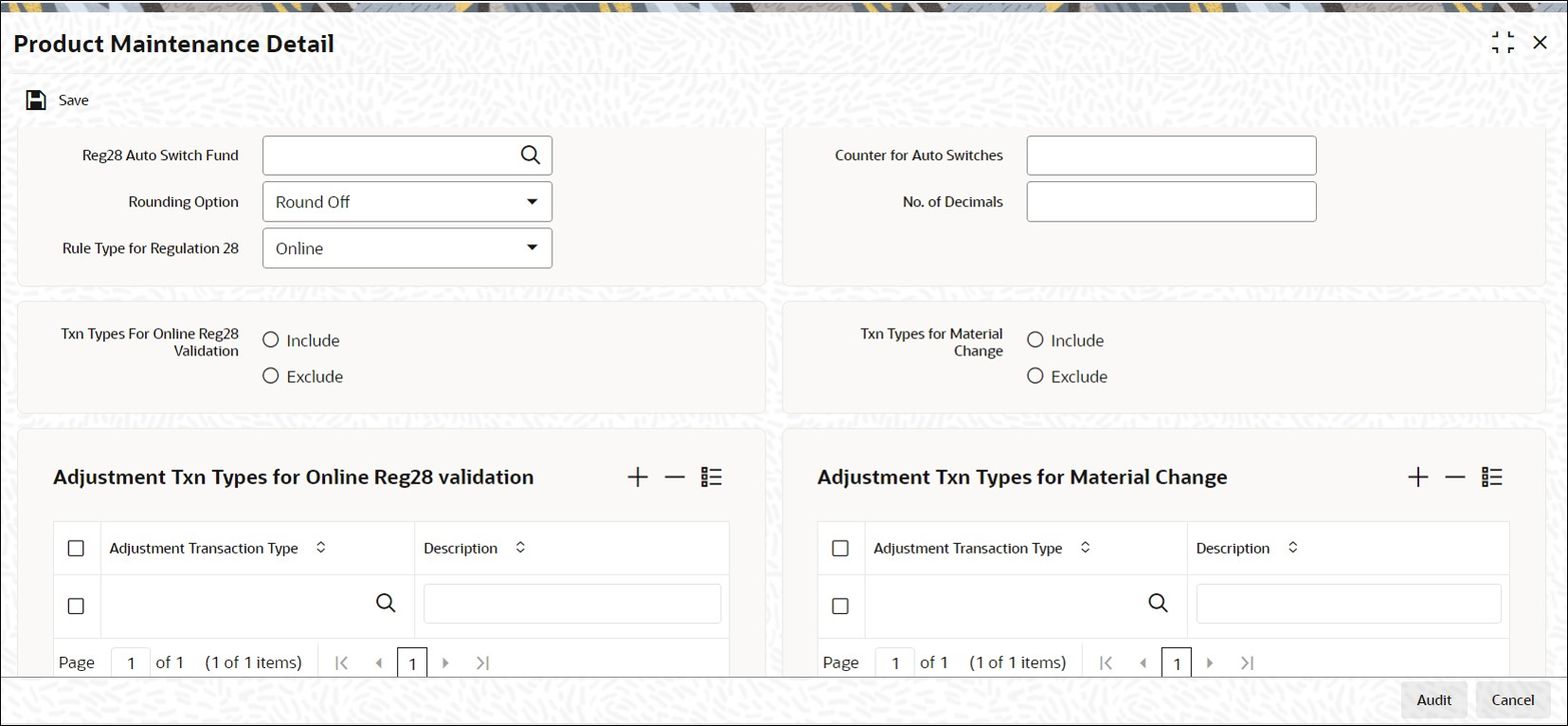Click the Save floppy disk icon
Image resolution: width=1568 pixels, height=726 pixels.
coord(36,100)
